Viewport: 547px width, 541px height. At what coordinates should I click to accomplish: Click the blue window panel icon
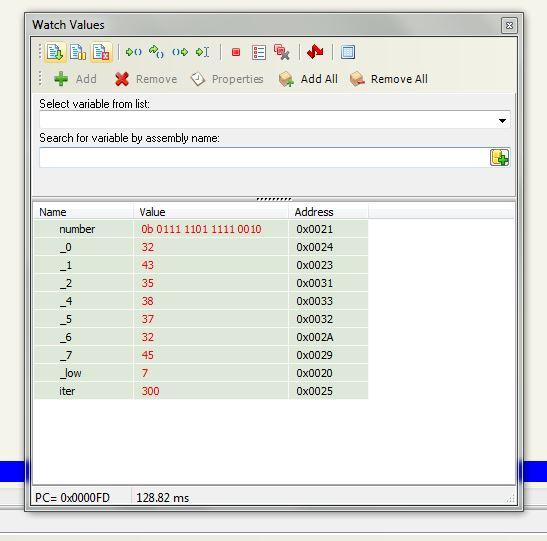pyautogui.click(x=347, y=52)
